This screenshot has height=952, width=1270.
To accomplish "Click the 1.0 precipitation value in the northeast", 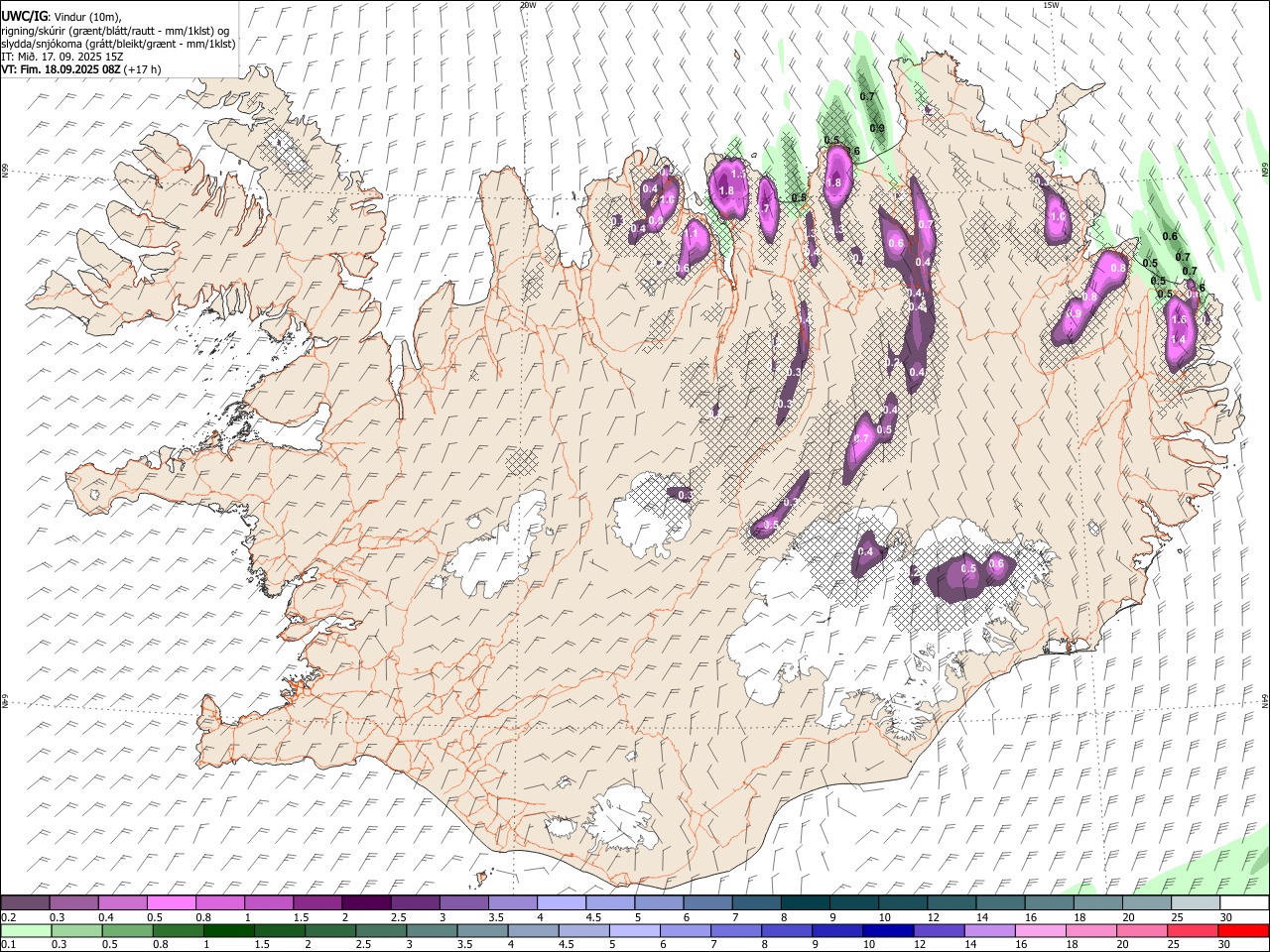I will pos(1057,216).
